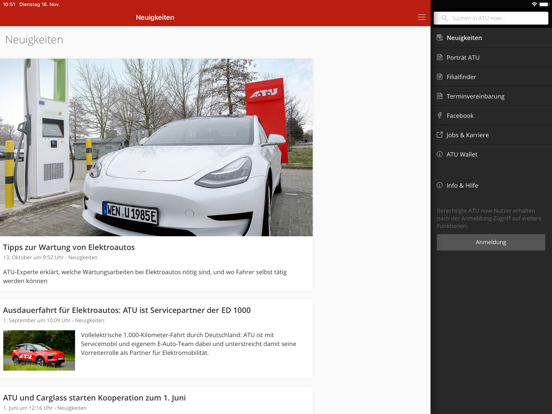The height and width of the screenshot is (414, 552).
Task: Open the red ATU car thumbnail
Action: click(x=39, y=350)
